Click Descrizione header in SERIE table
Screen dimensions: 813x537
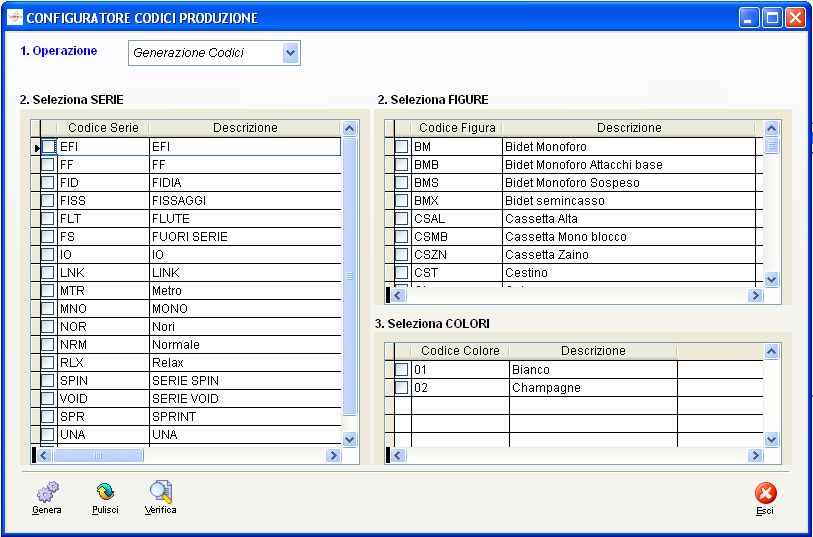pyautogui.click(x=245, y=128)
